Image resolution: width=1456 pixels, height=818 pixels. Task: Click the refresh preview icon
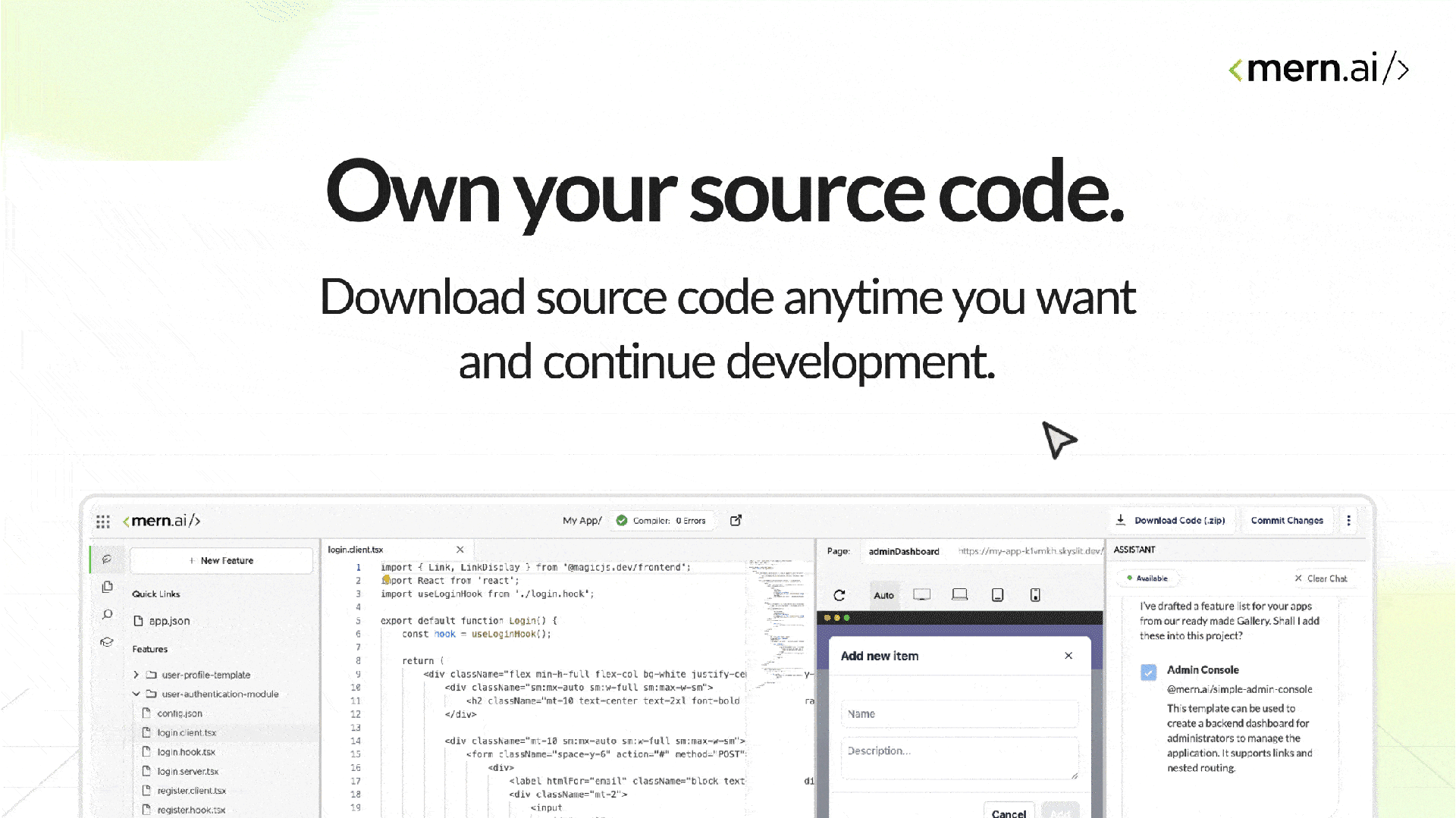[839, 595]
